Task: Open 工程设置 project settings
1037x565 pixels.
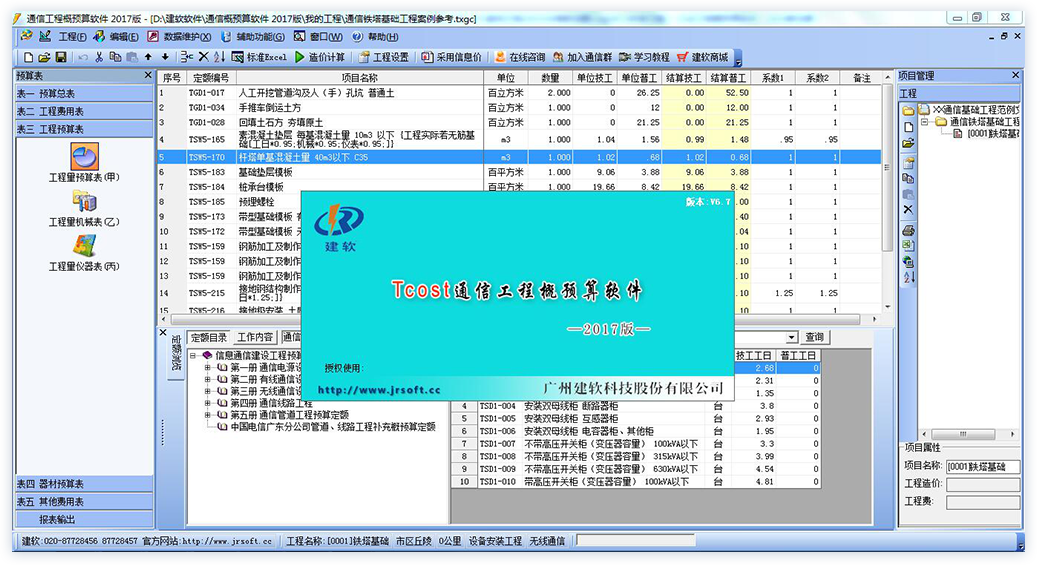Action: 384,58
